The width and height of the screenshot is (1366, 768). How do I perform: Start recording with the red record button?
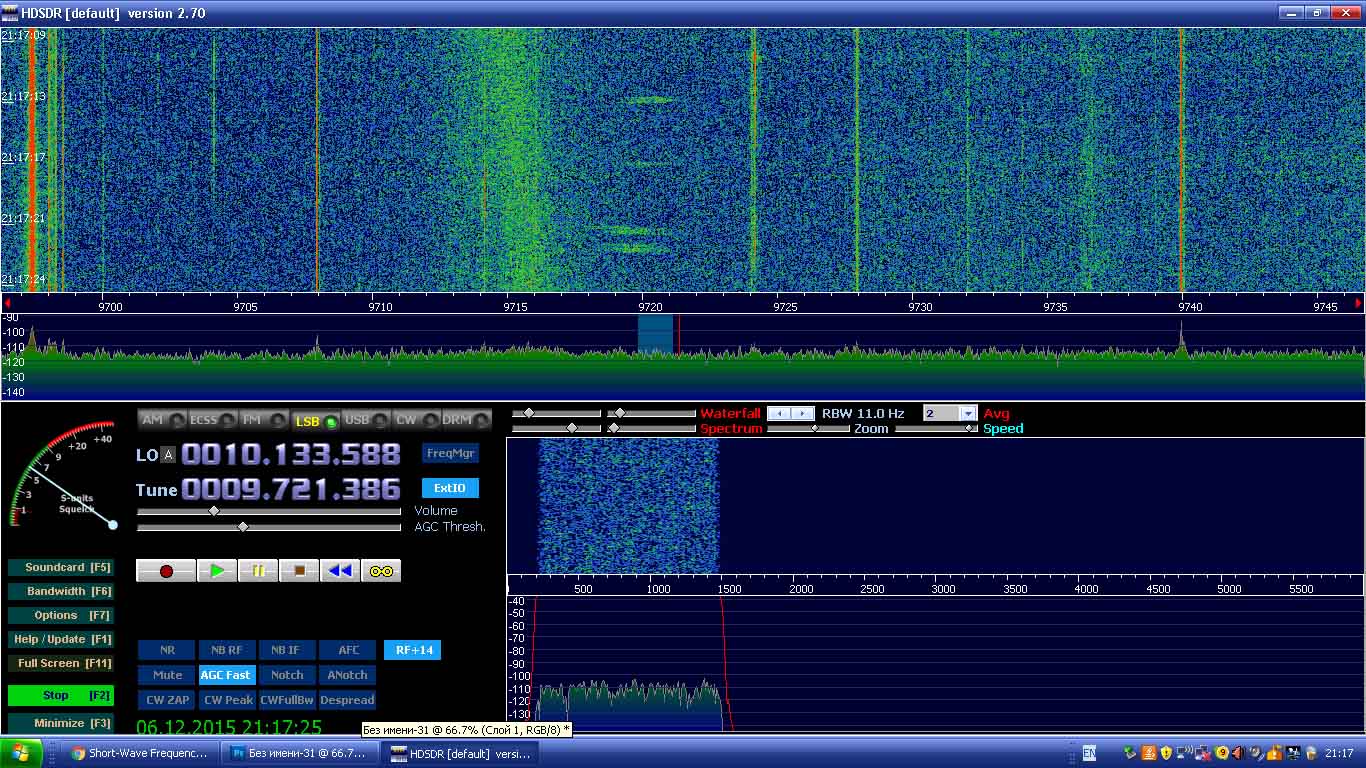(x=166, y=571)
